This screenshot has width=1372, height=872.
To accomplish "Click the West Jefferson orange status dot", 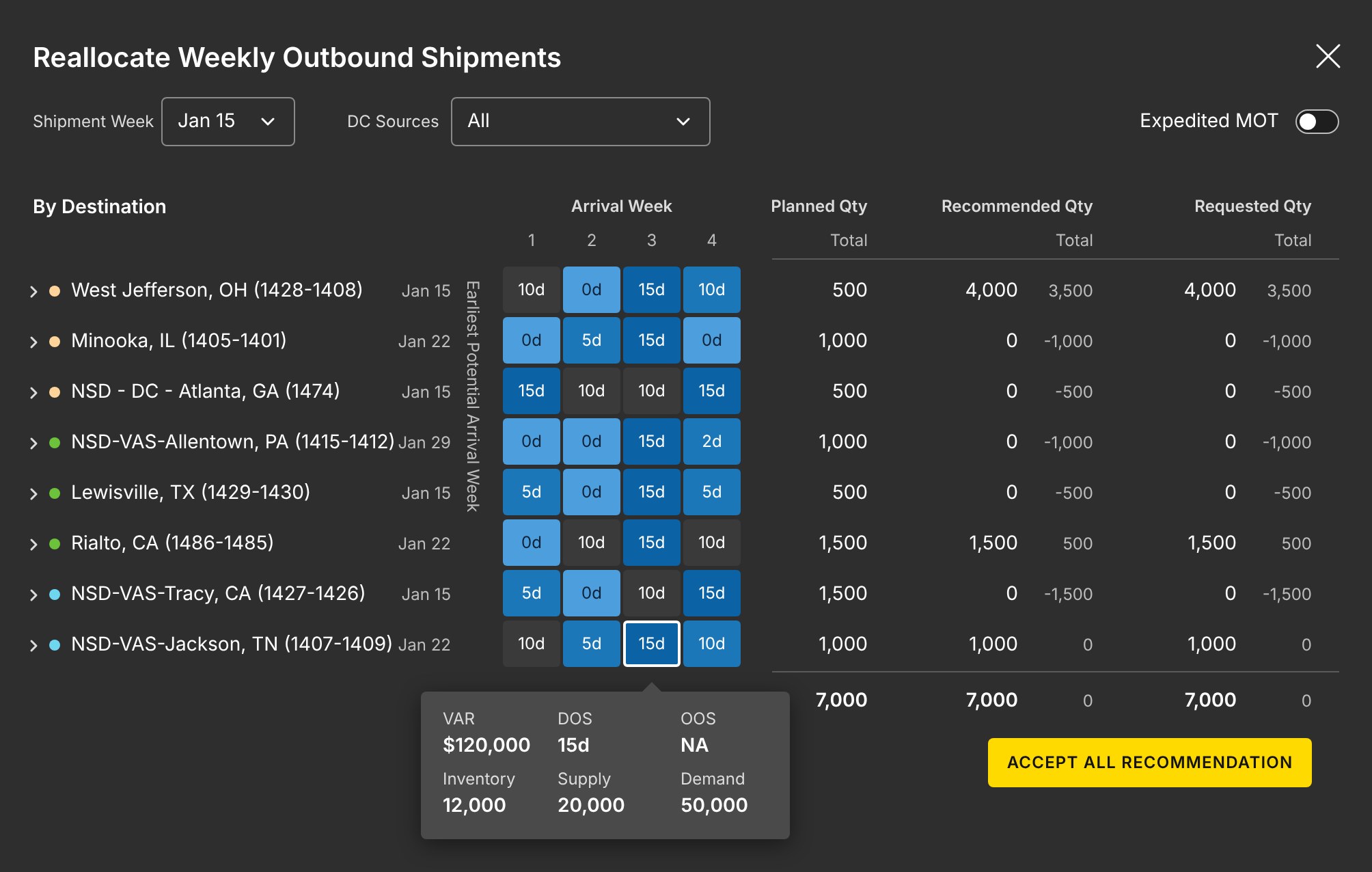I will point(55,291).
